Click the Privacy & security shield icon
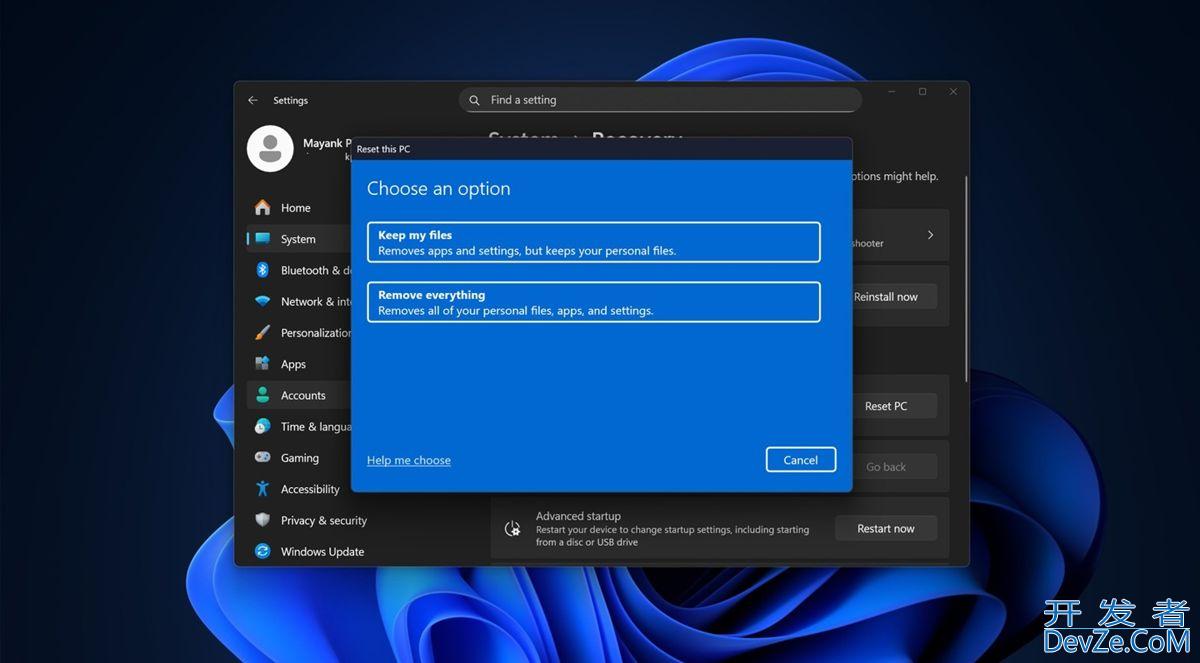1200x663 pixels. (262, 520)
